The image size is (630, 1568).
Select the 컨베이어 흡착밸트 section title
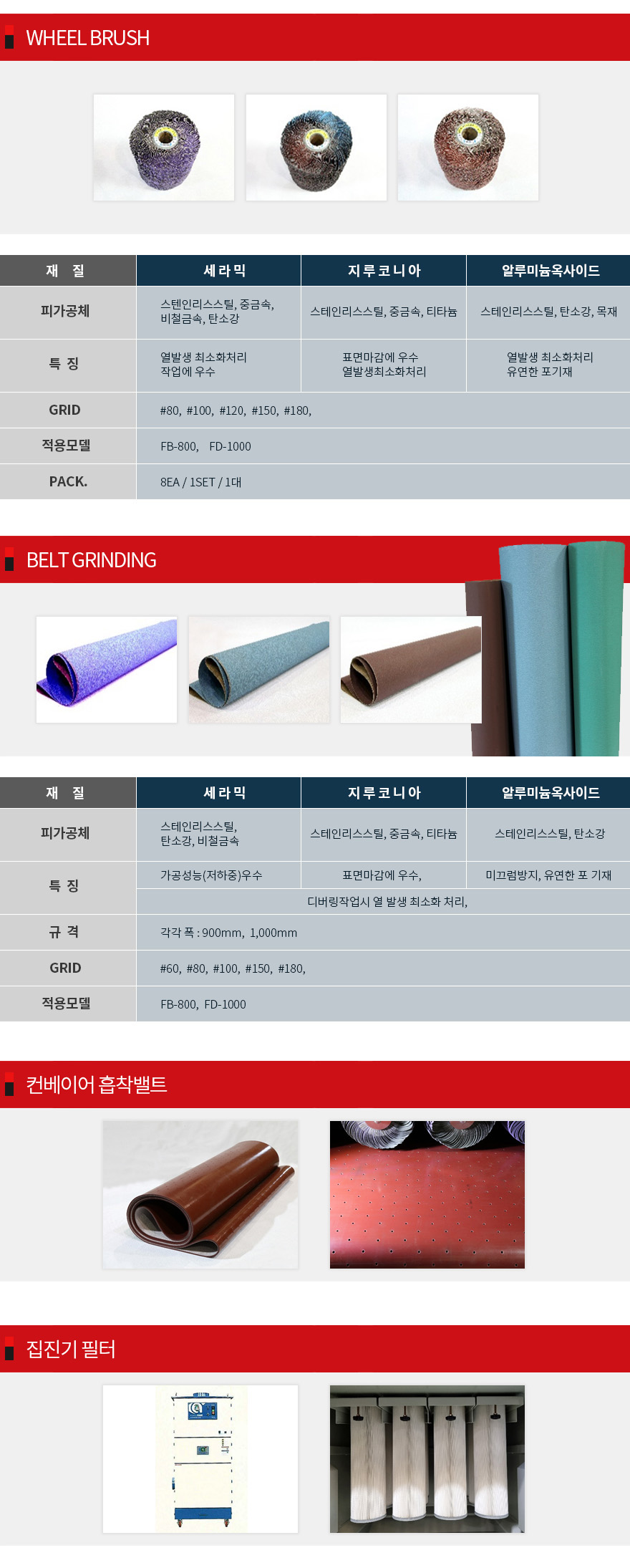(97, 1084)
